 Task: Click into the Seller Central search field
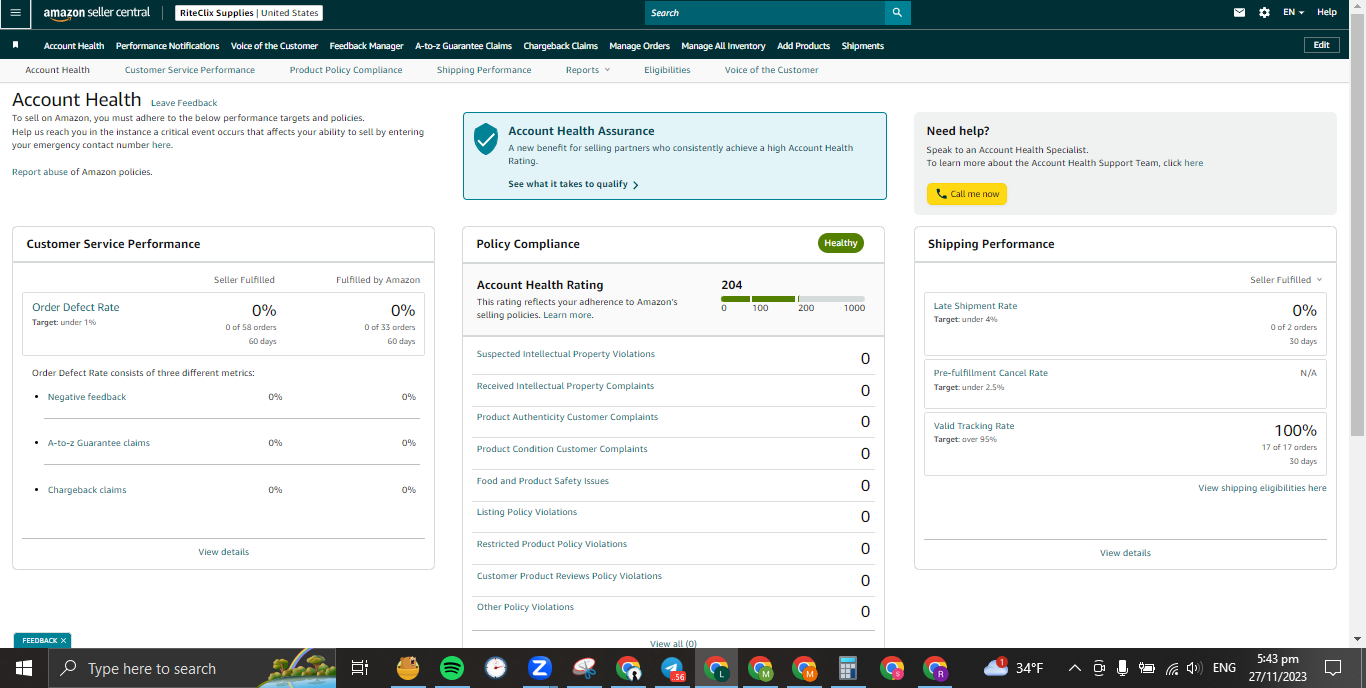coord(765,13)
